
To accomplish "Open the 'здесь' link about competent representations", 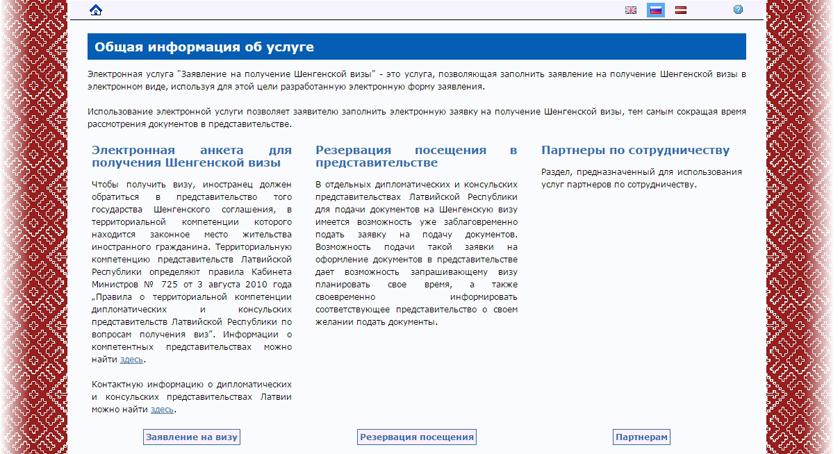I will (x=132, y=359).
